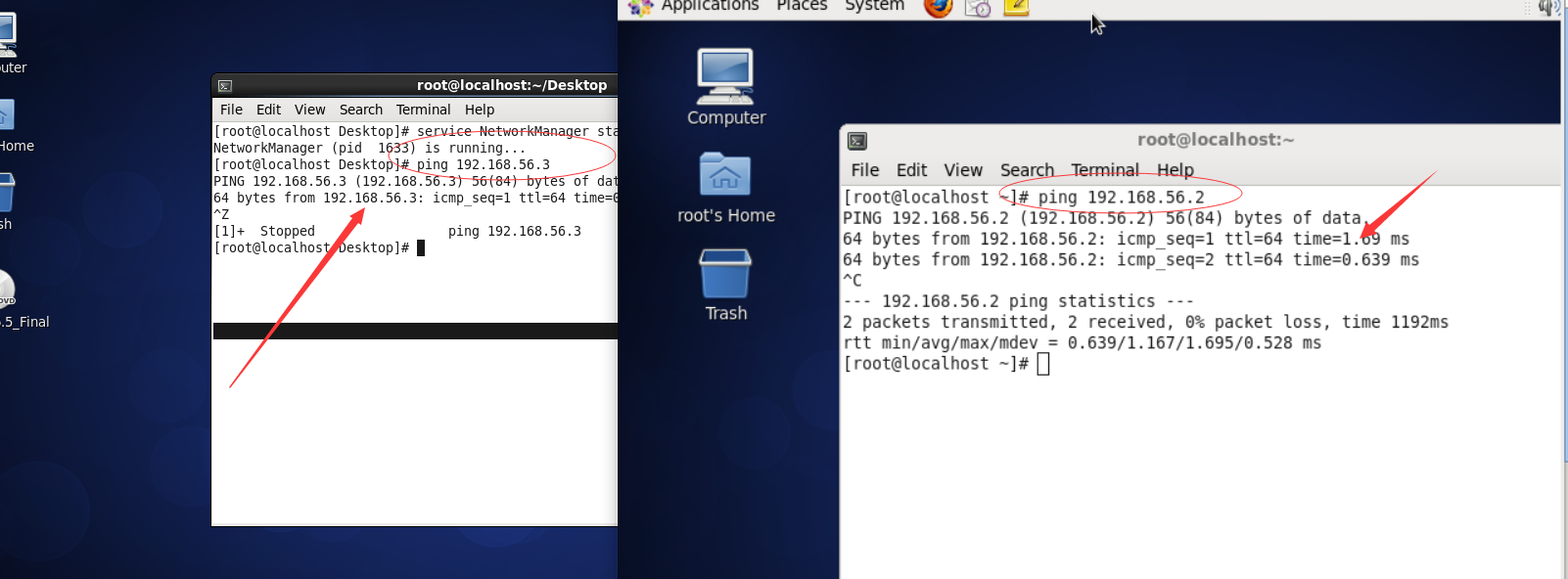Open File menu in left Desktop terminal
This screenshot has height=579, width=1568.
(231, 110)
